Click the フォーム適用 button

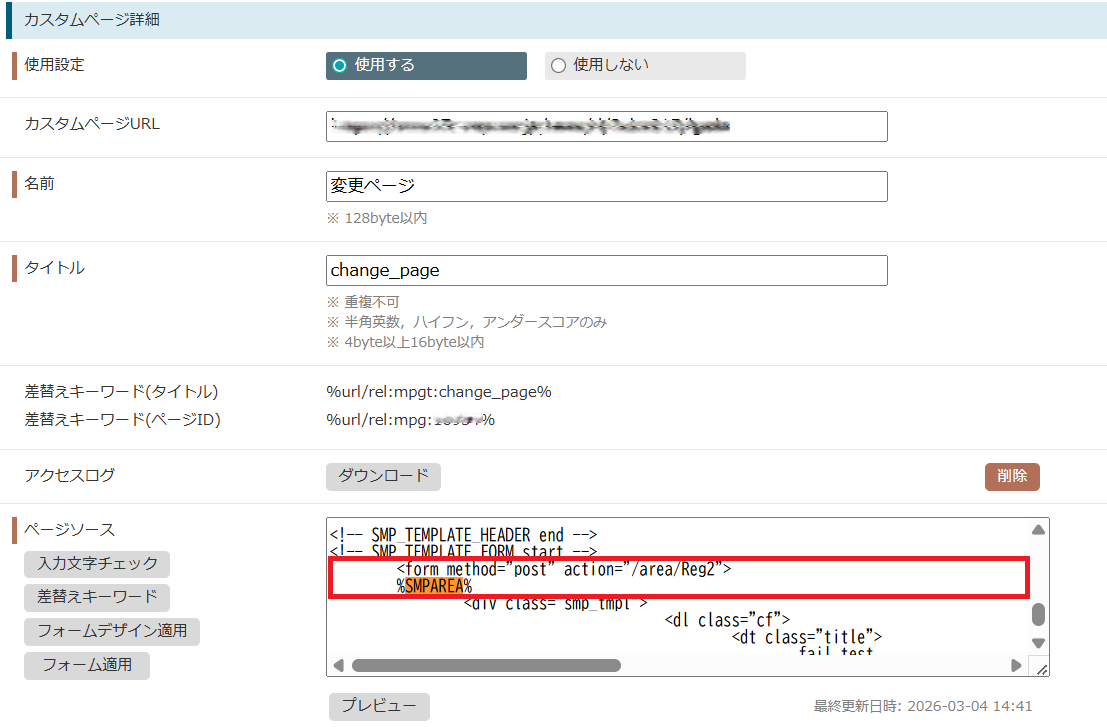click(86, 665)
